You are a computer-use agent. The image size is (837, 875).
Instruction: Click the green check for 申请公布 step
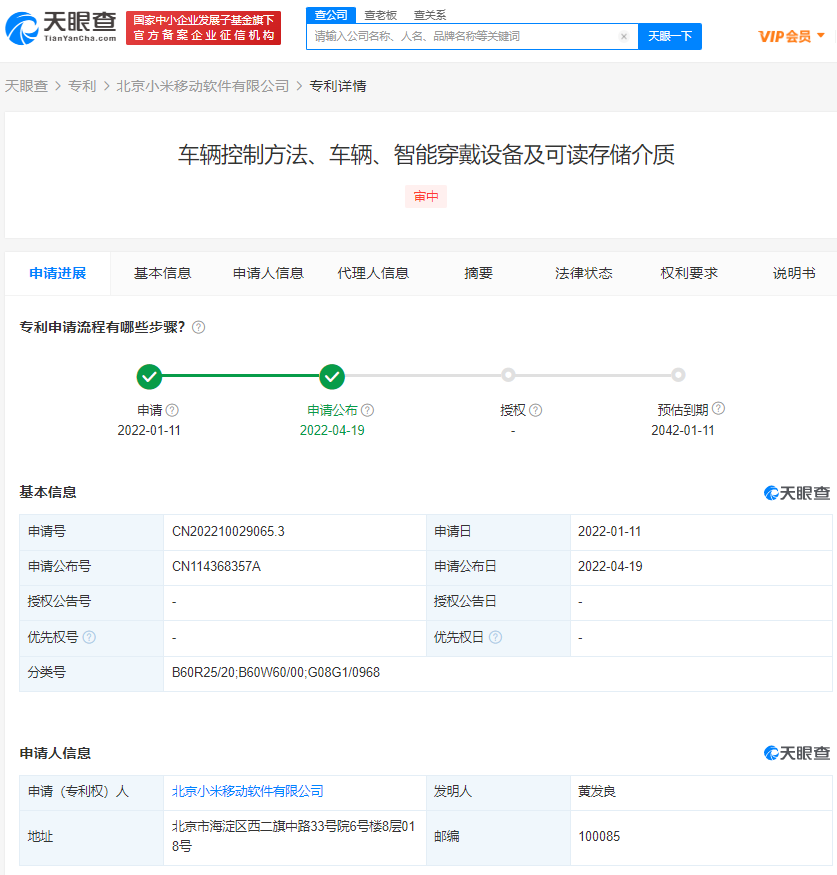pyautogui.click(x=332, y=377)
